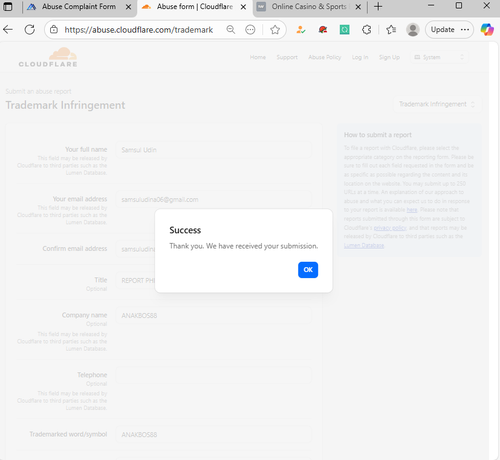Click the address bar URL field

139,30
